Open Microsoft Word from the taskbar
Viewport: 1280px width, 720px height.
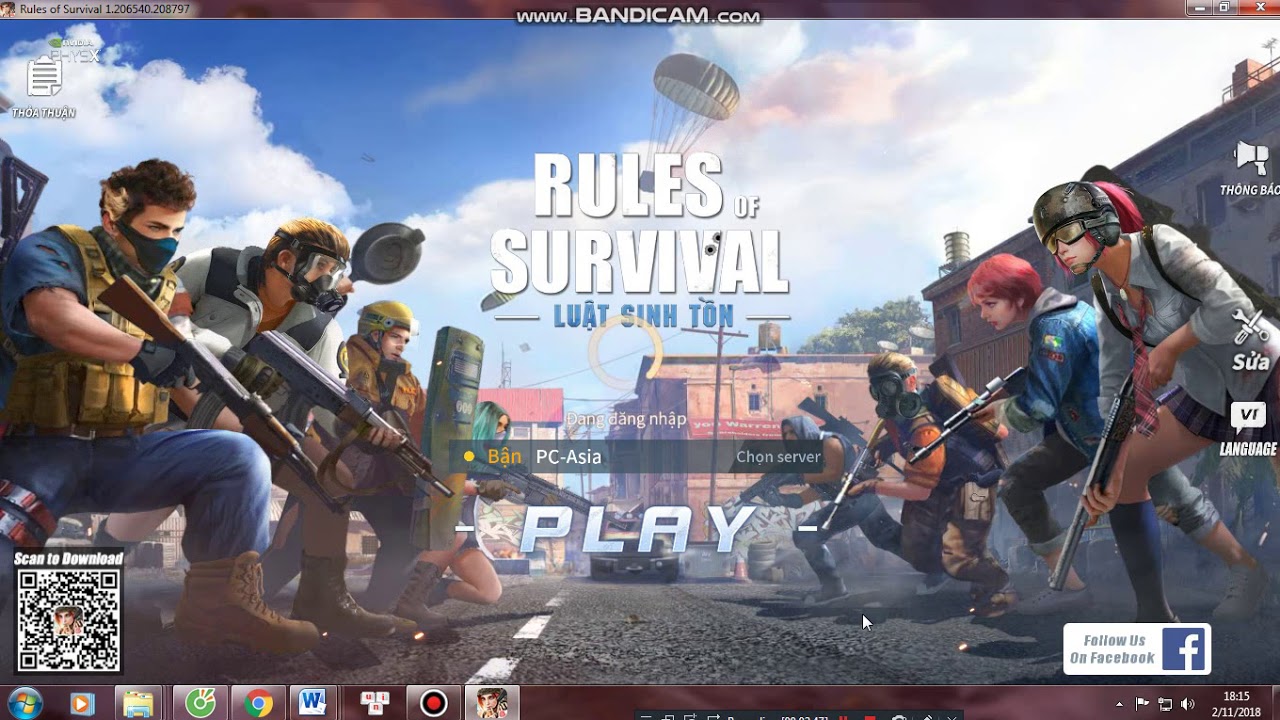(315, 704)
